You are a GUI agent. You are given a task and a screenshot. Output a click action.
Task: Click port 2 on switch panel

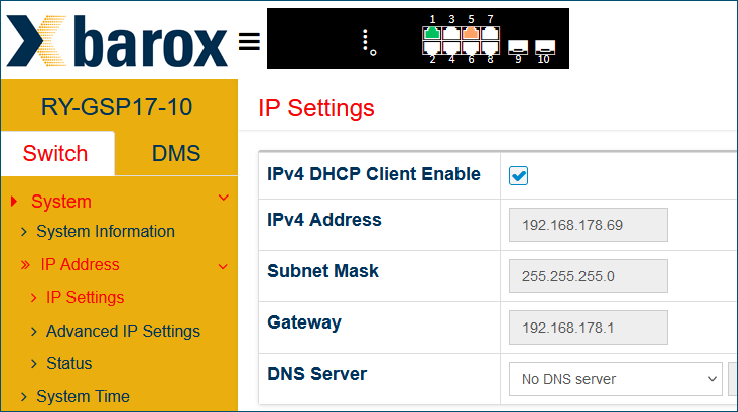click(432, 47)
